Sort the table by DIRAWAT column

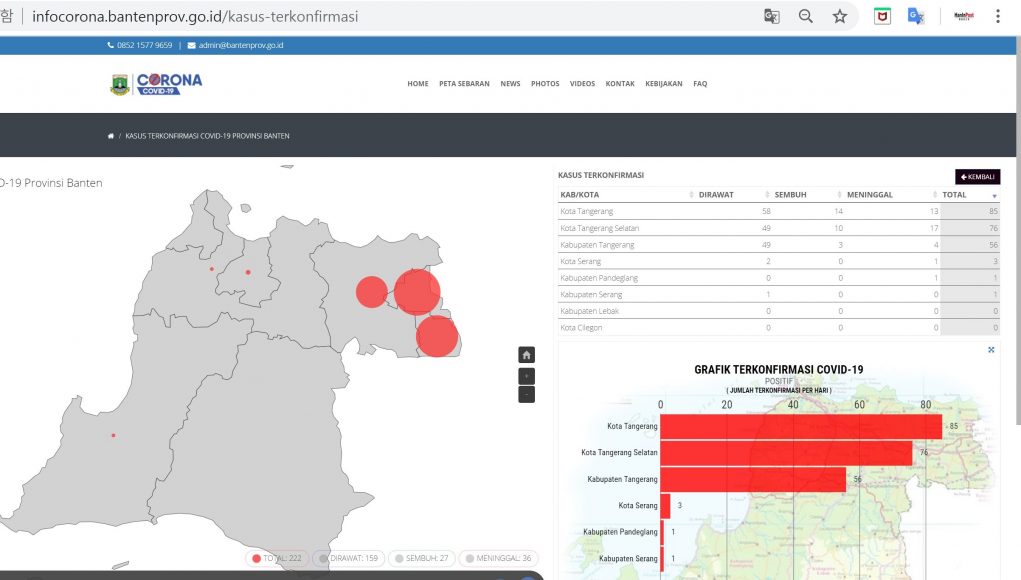[716, 195]
